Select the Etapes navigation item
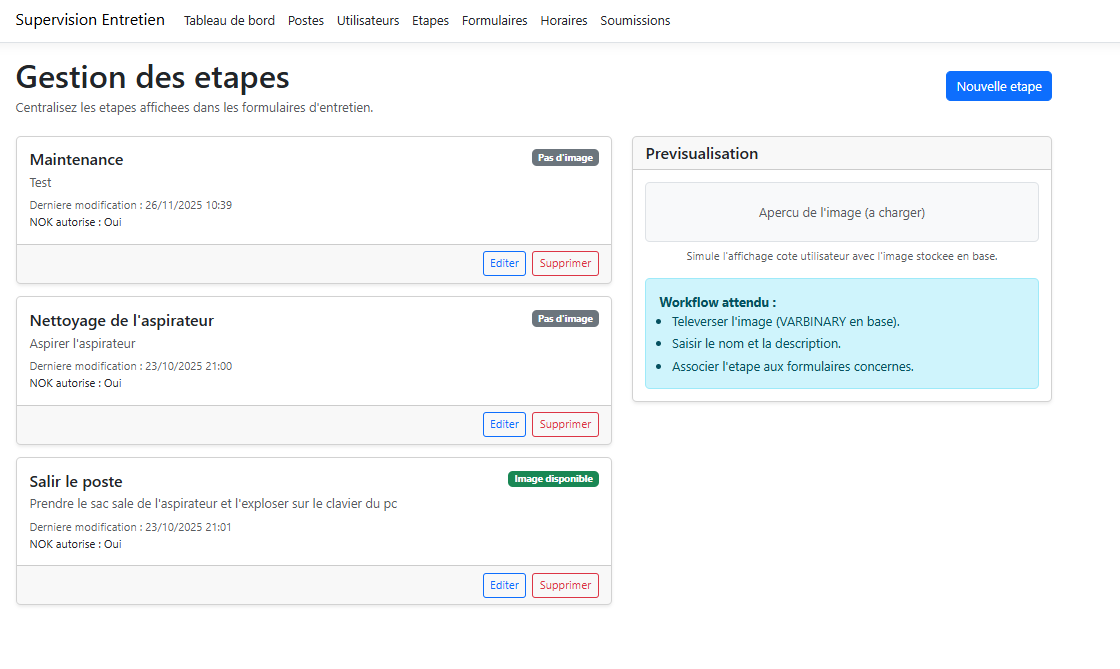The image size is (1120, 669). (430, 21)
